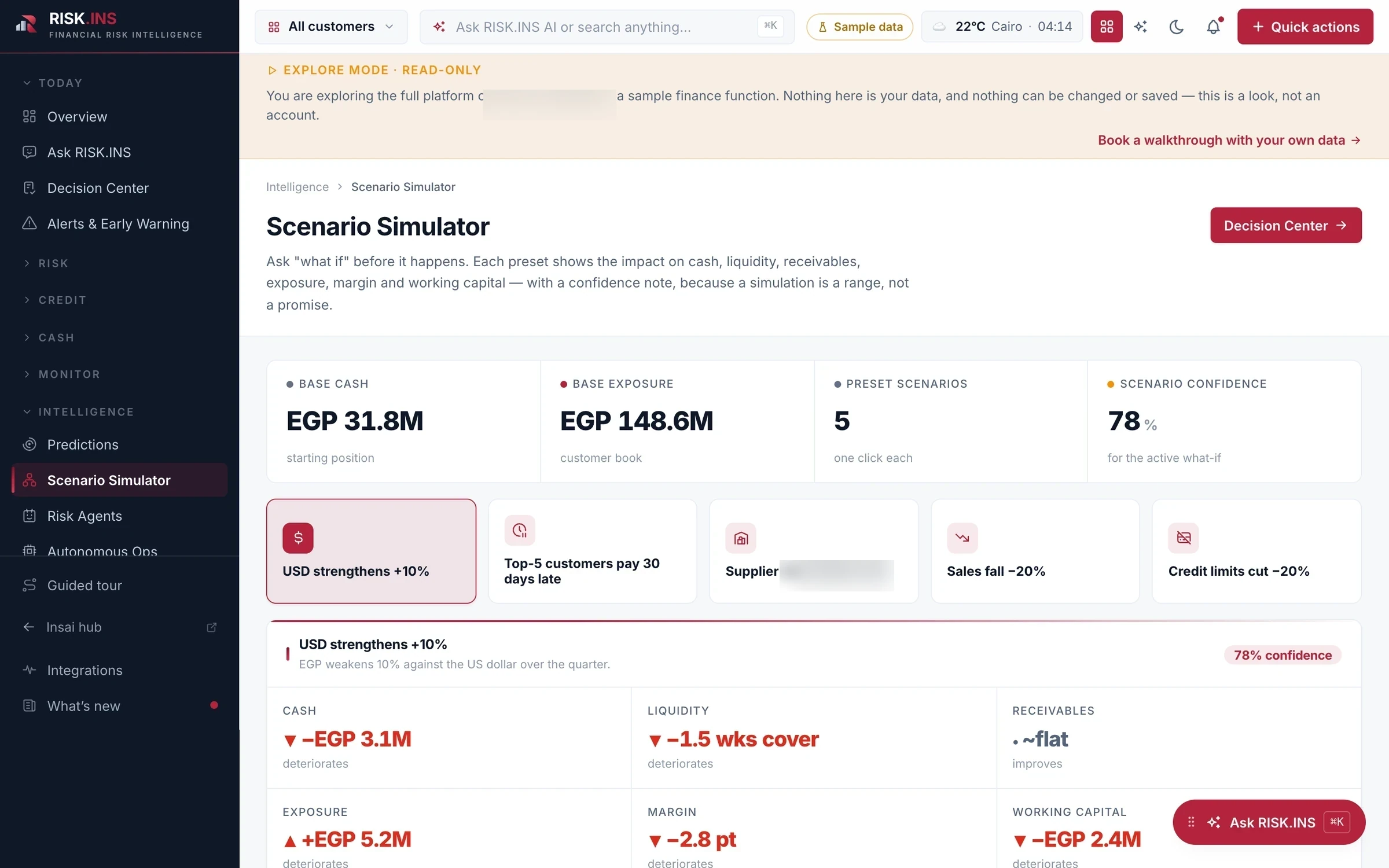Click the Quick actions button
This screenshot has width=1389, height=868.
pos(1305,27)
